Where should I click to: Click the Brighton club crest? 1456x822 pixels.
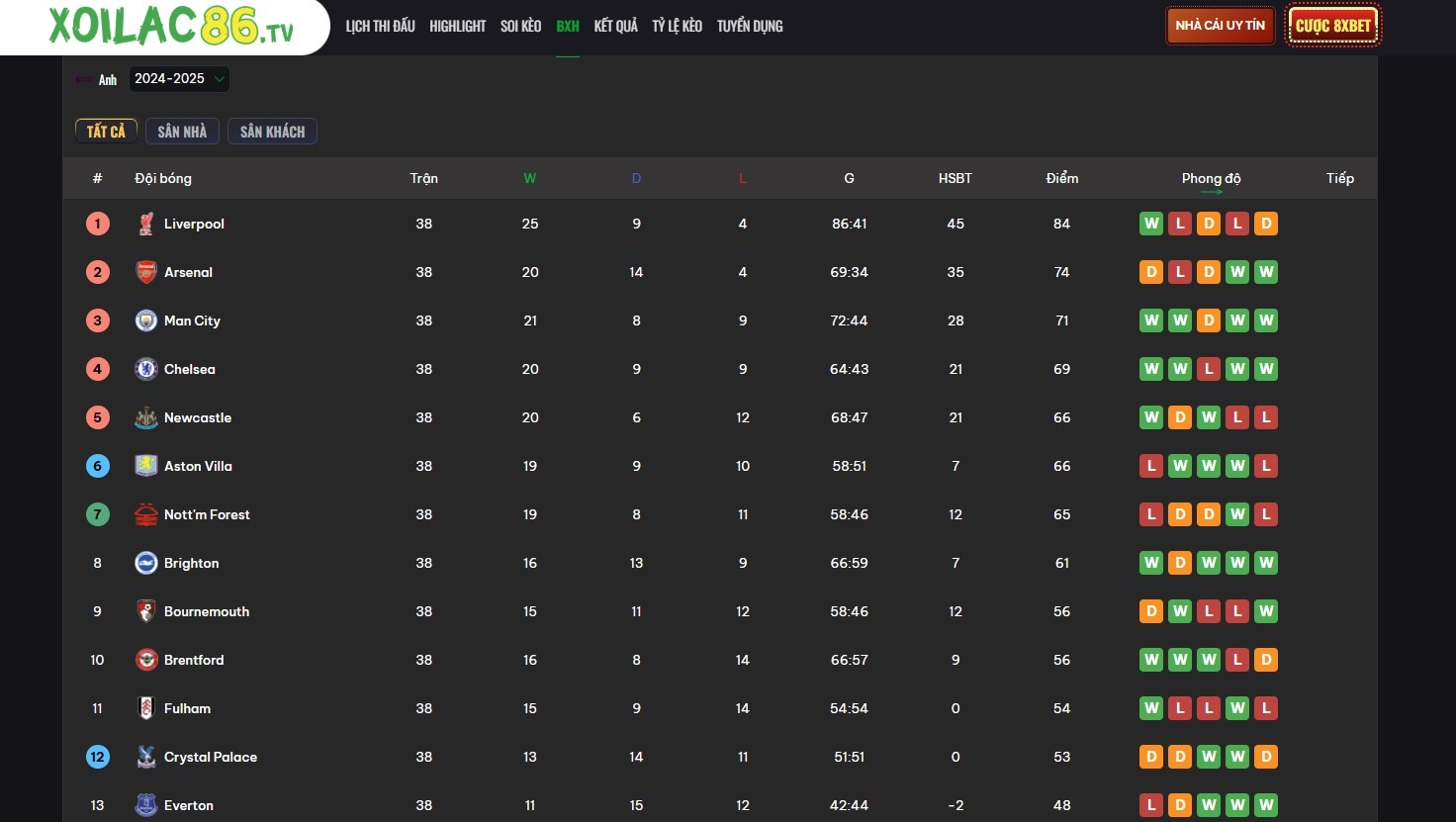coord(146,563)
